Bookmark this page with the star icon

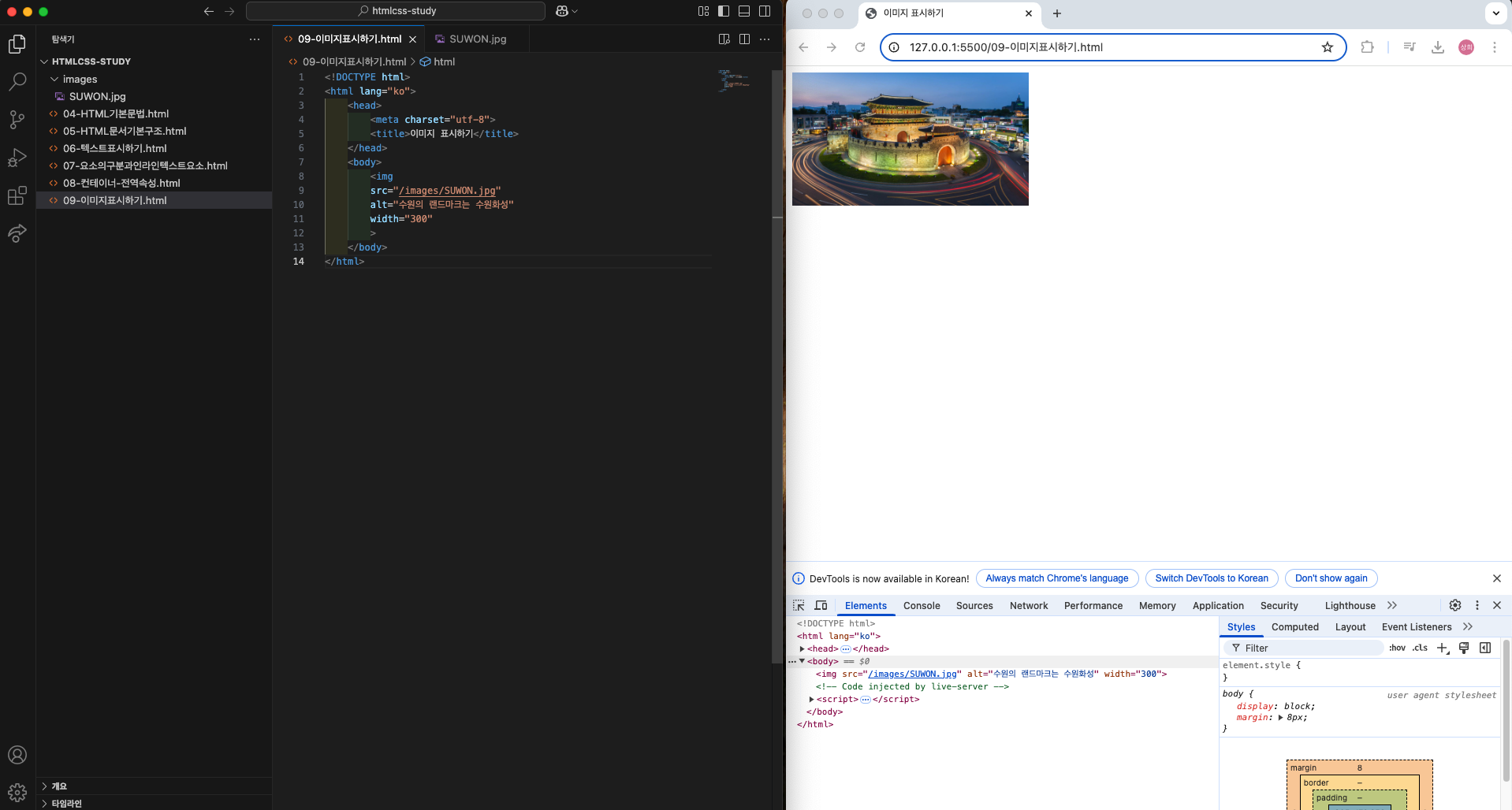(1328, 47)
